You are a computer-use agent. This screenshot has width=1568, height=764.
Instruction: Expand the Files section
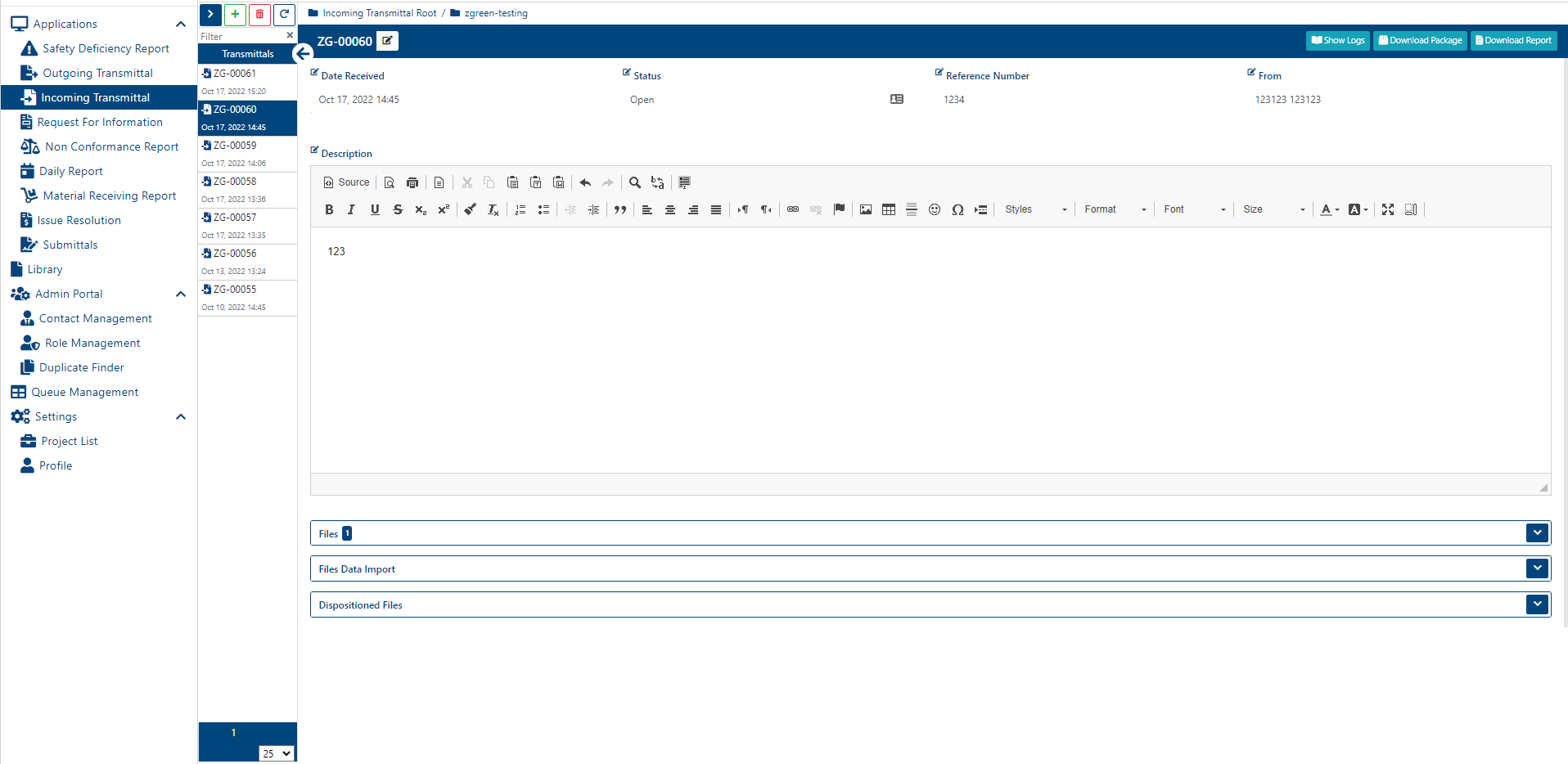1537,533
